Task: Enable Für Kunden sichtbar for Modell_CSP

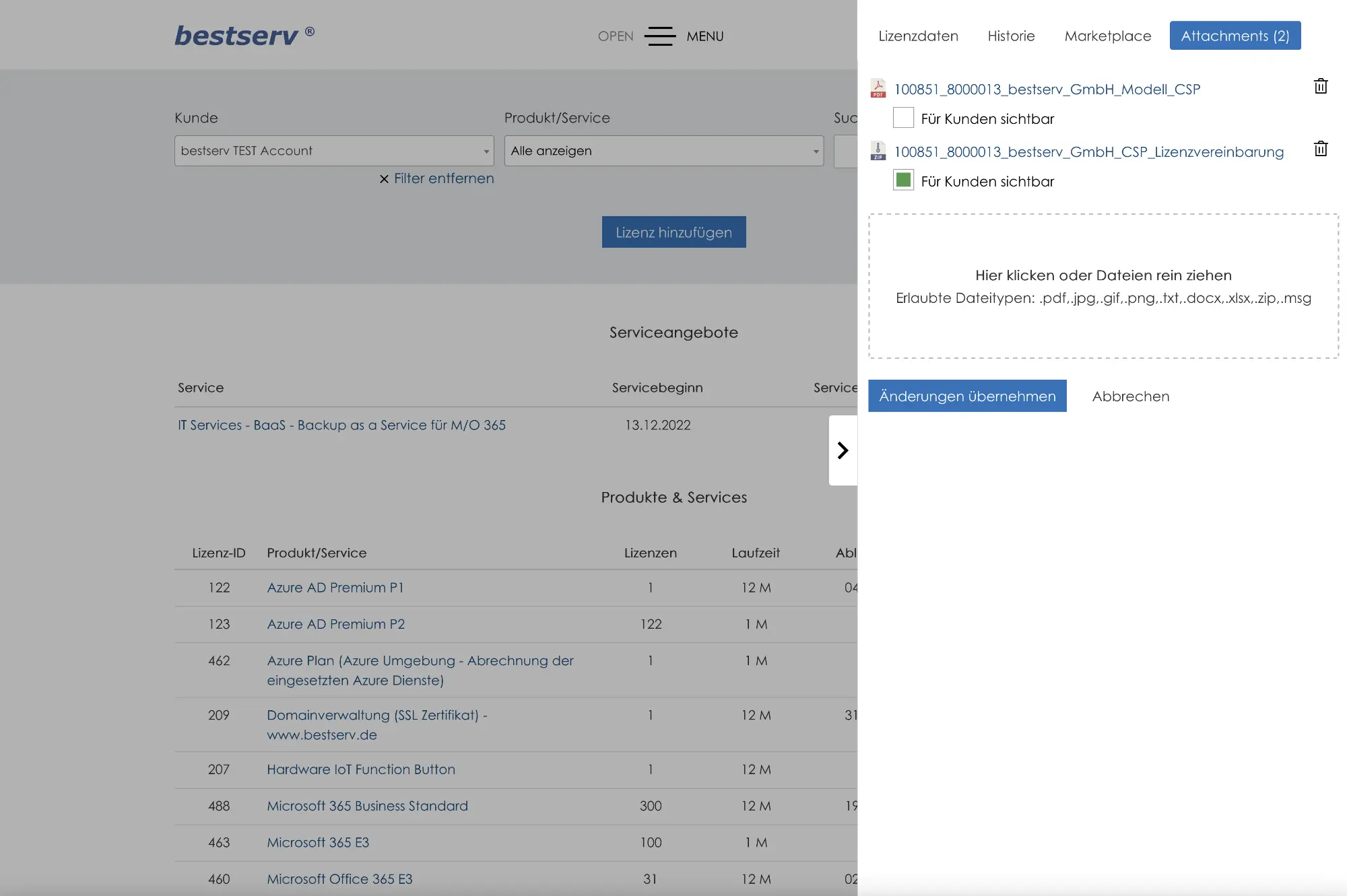Action: click(903, 118)
